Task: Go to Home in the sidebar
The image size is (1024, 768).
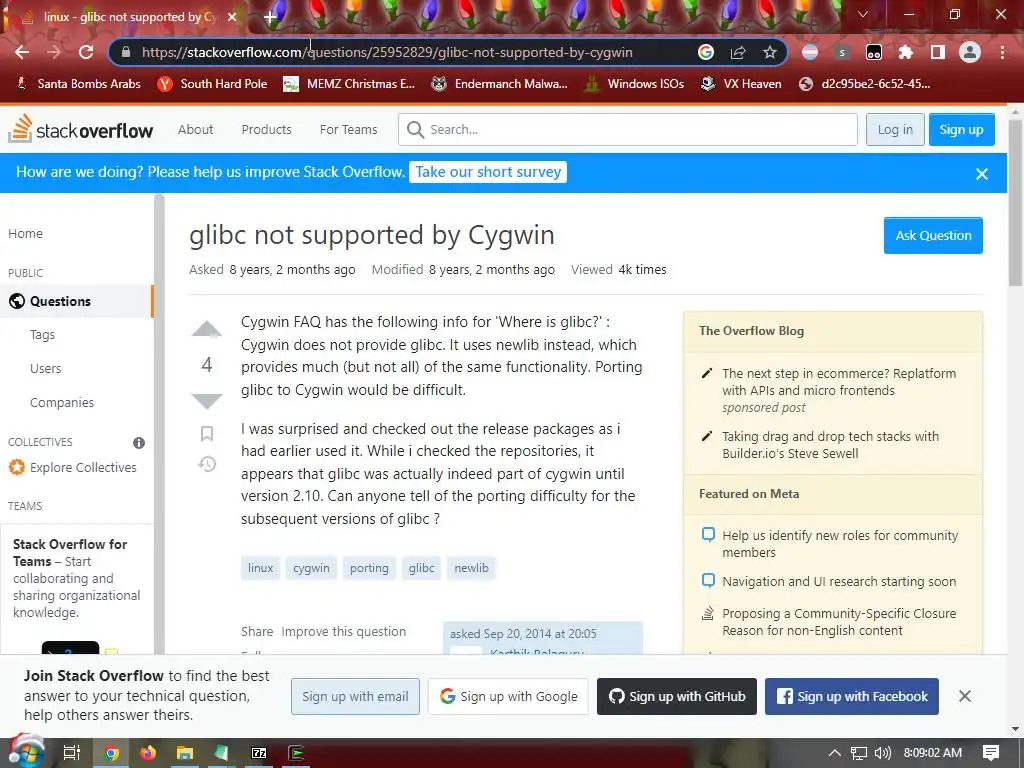Action: 25,233
